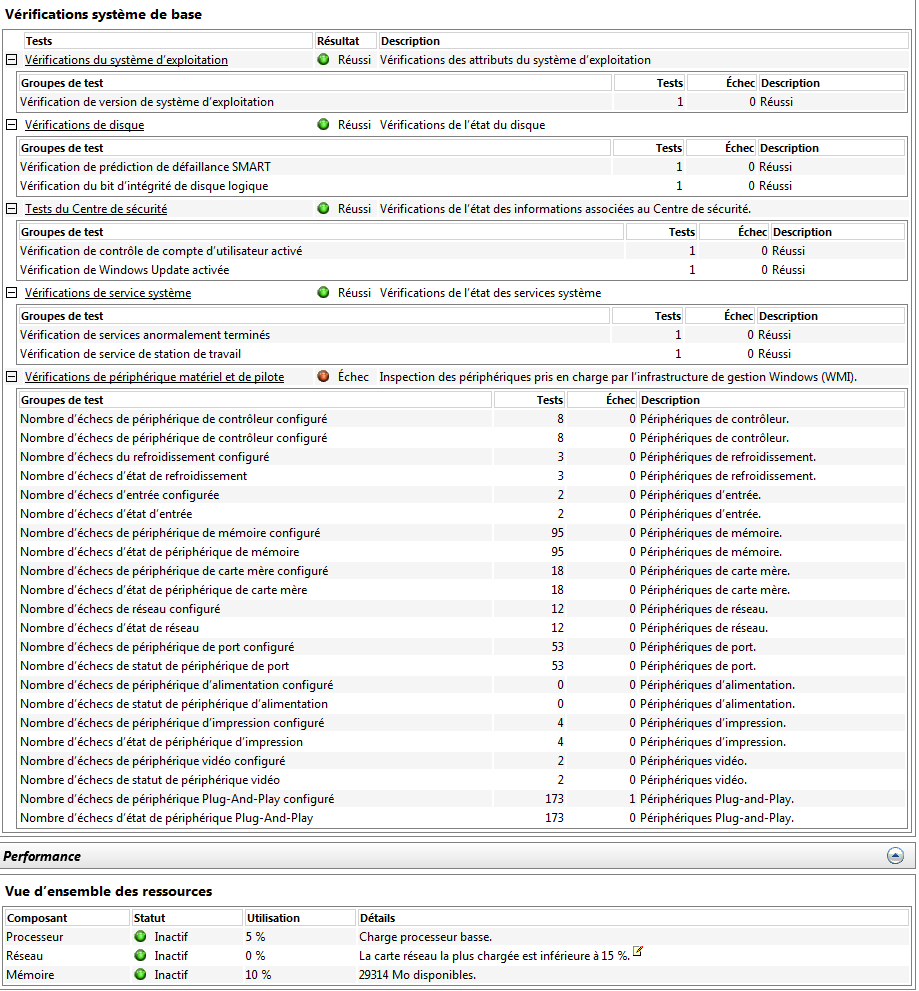
Task: Collapse Vérifications de périphérique matériel et de pilote
Action: (x=11, y=377)
